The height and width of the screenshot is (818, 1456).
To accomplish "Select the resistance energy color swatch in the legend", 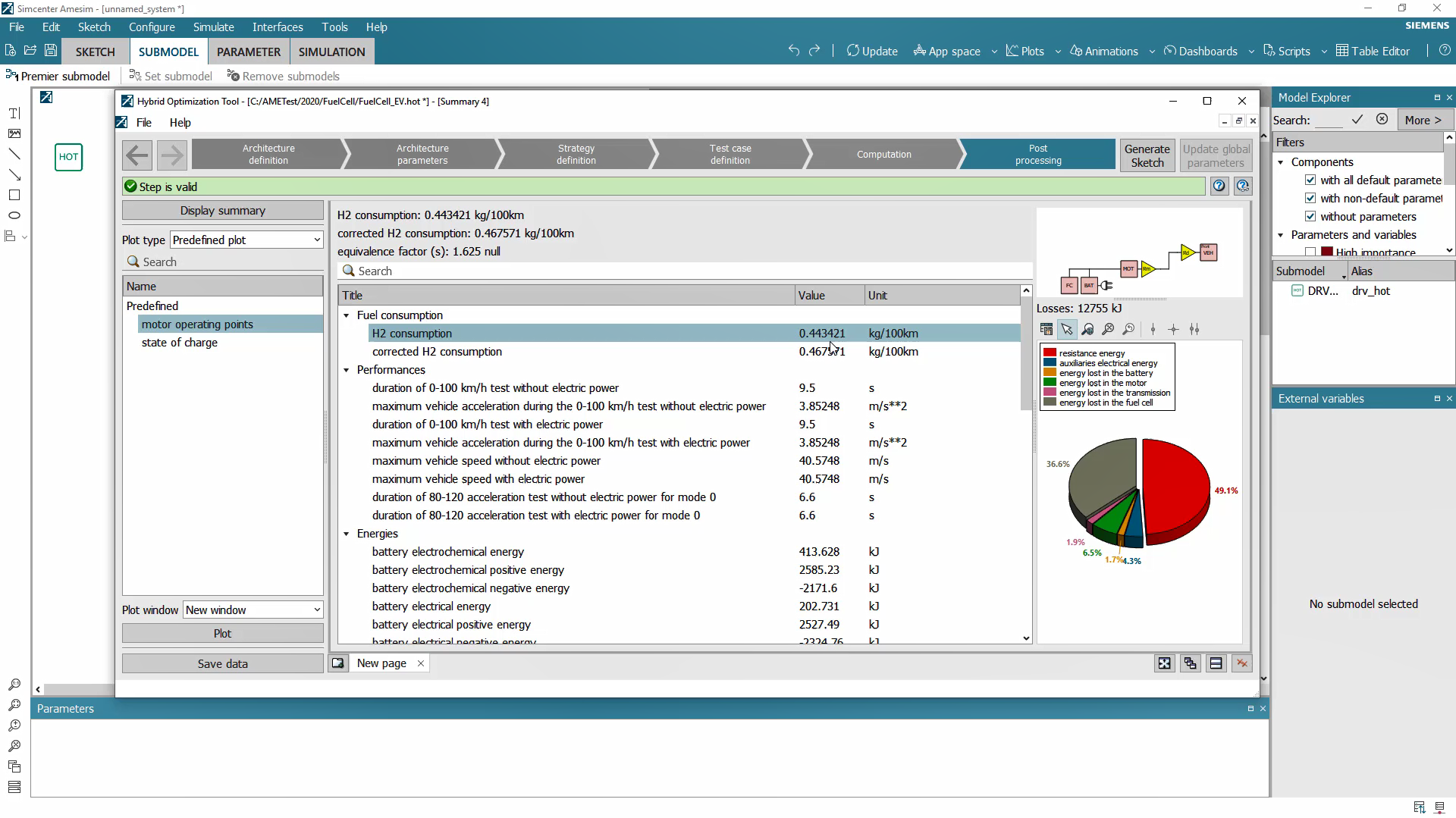I will pos(1050,353).
